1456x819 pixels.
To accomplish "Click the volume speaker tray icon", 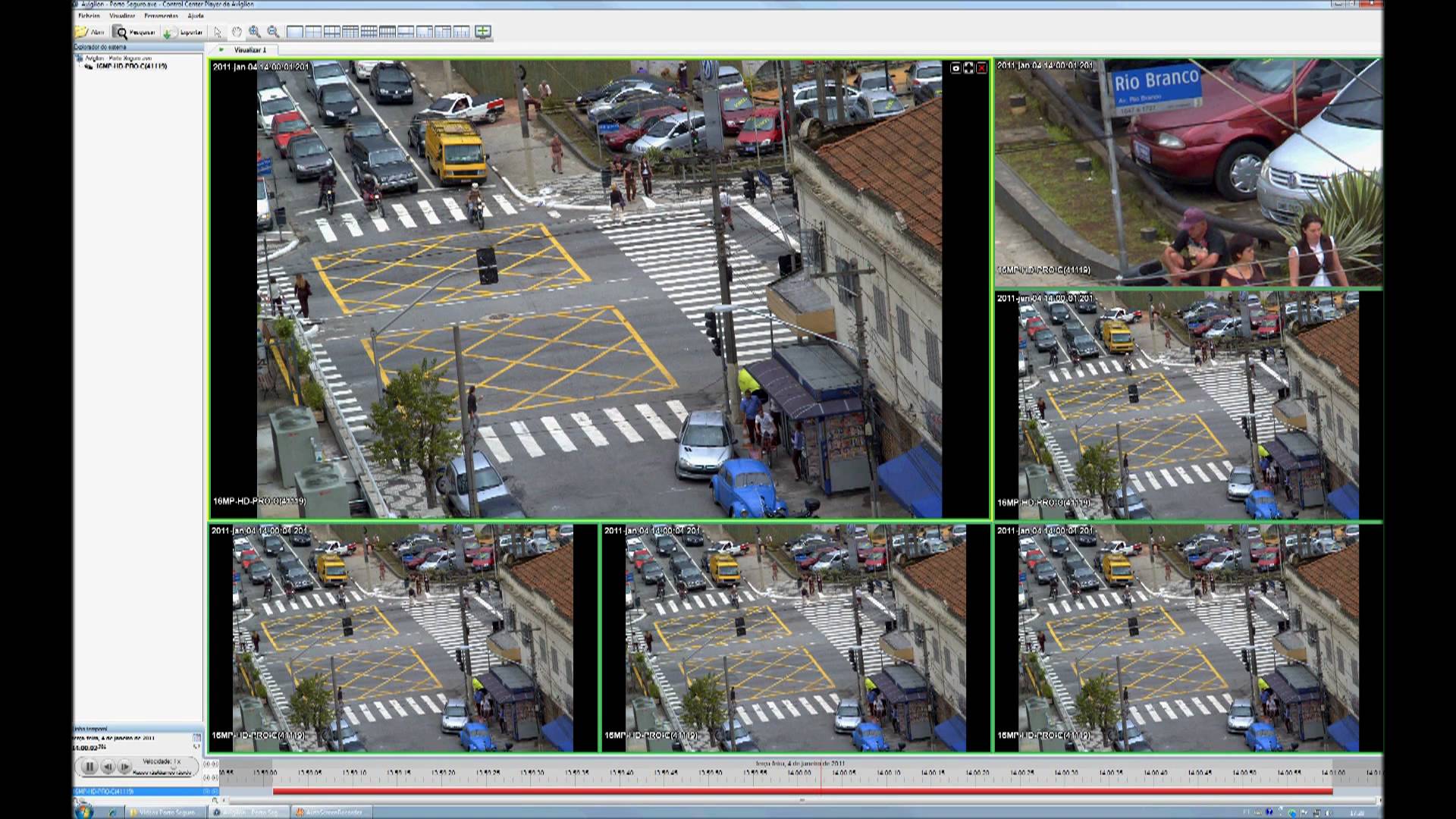I will (1329, 813).
